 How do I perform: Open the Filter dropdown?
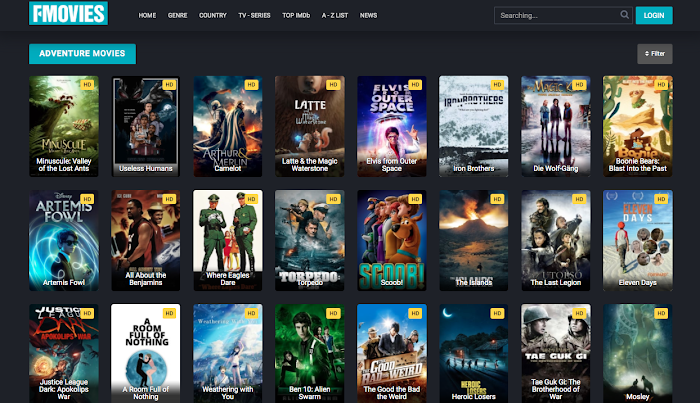(x=654, y=54)
